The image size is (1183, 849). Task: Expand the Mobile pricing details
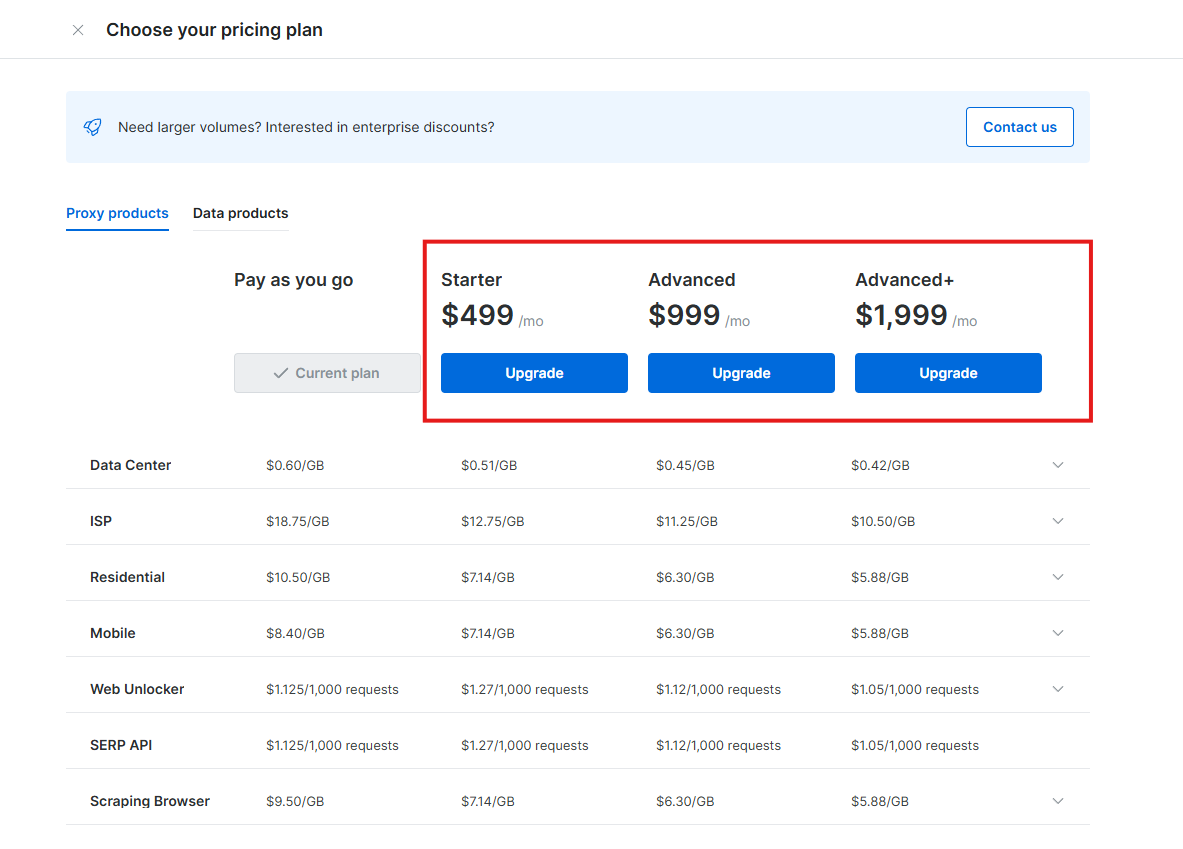pyautogui.click(x=1058, y=633)
